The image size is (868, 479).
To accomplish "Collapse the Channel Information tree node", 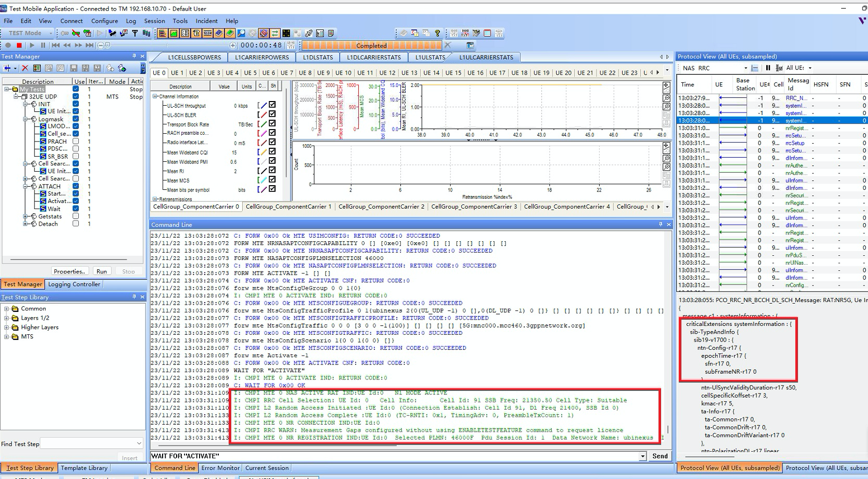I will coord(155,96).
